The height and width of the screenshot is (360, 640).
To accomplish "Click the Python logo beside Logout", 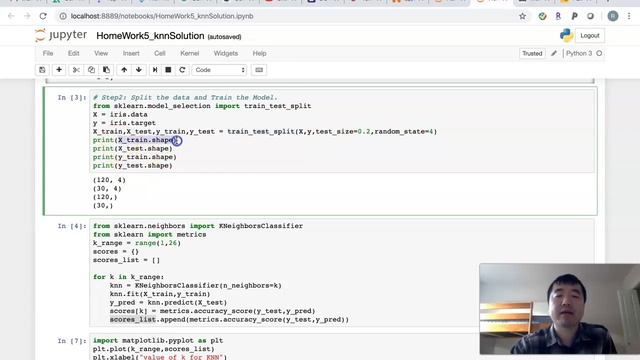I will [x=567, y=36].
